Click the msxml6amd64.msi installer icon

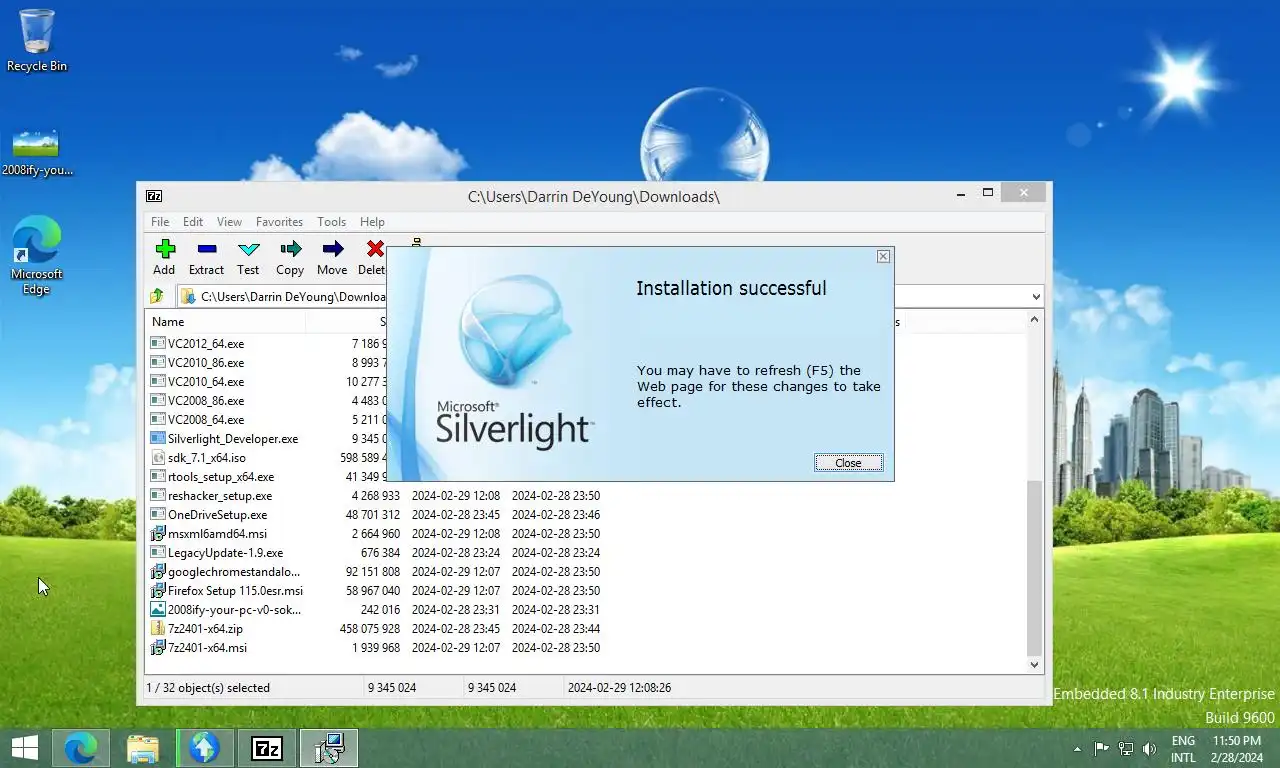click(x=157, y=533)
